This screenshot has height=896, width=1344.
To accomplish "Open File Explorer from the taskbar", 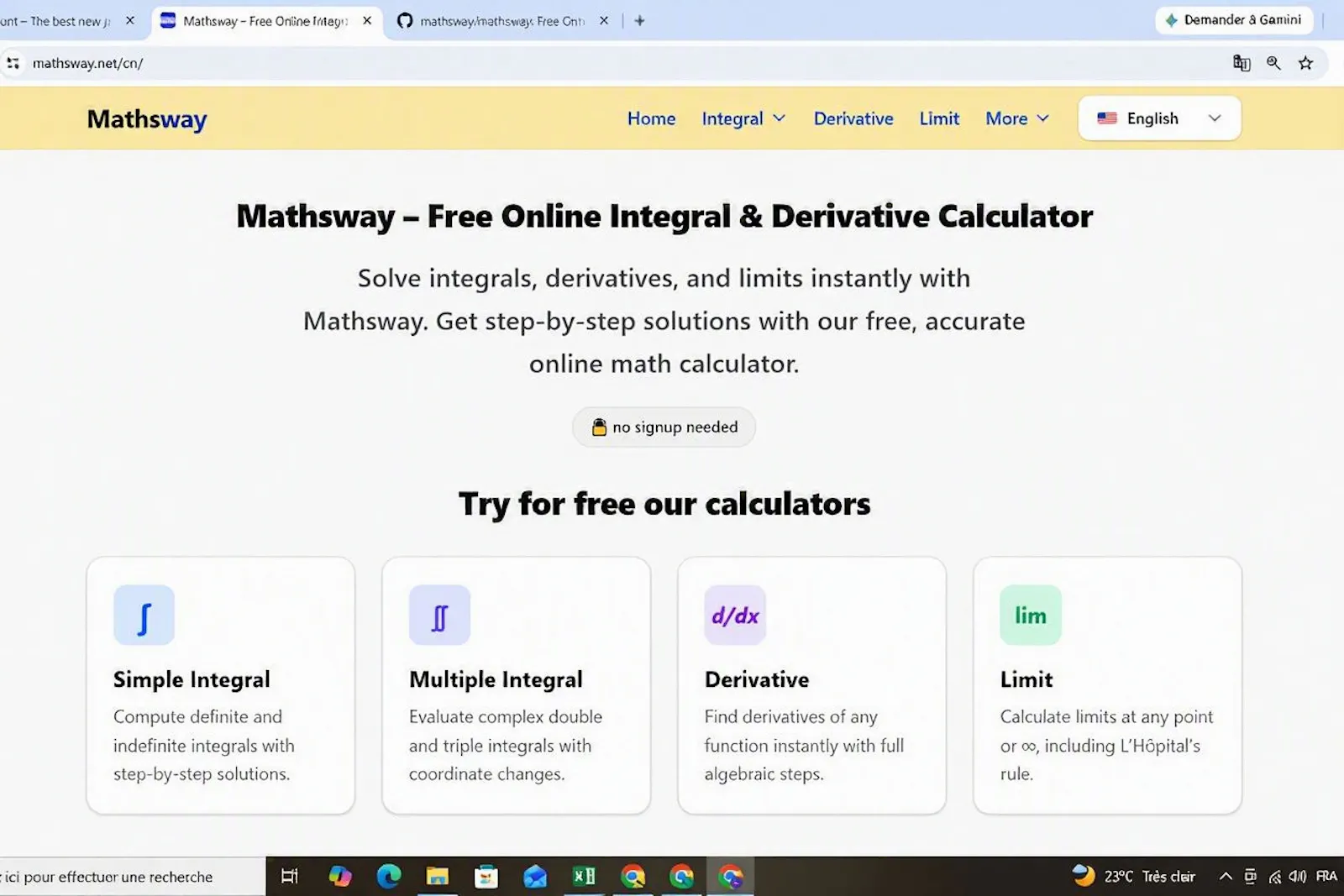I will point(438,877).
